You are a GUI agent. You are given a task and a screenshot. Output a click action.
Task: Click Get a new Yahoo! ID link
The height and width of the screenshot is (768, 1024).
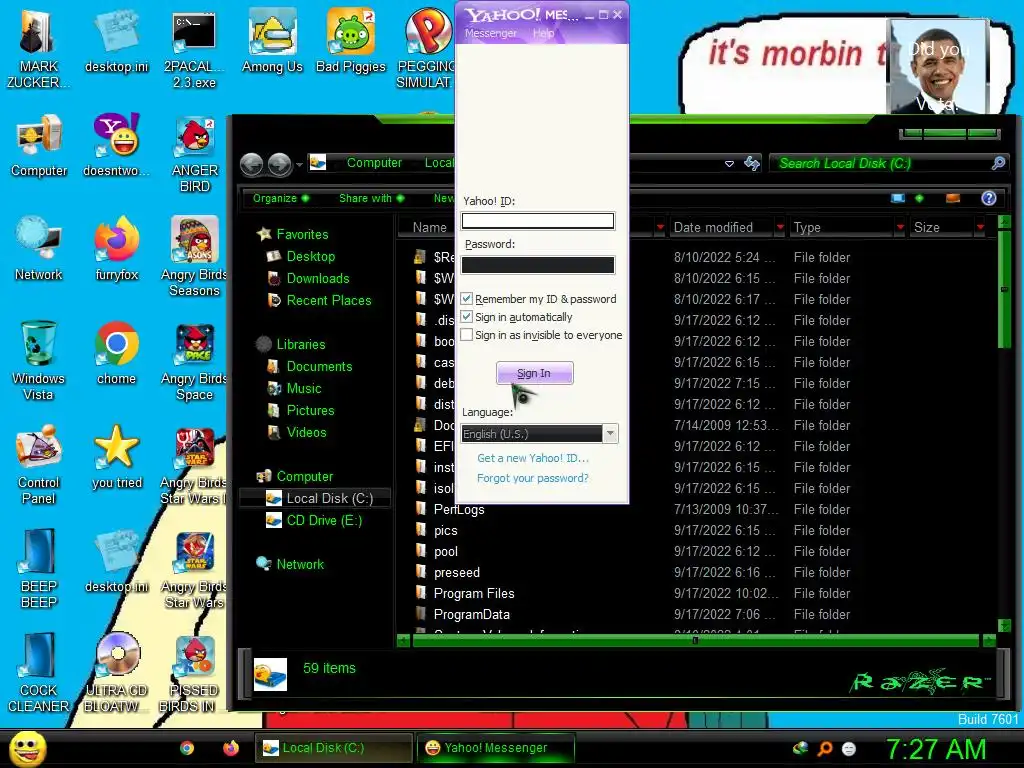point(532,458)
